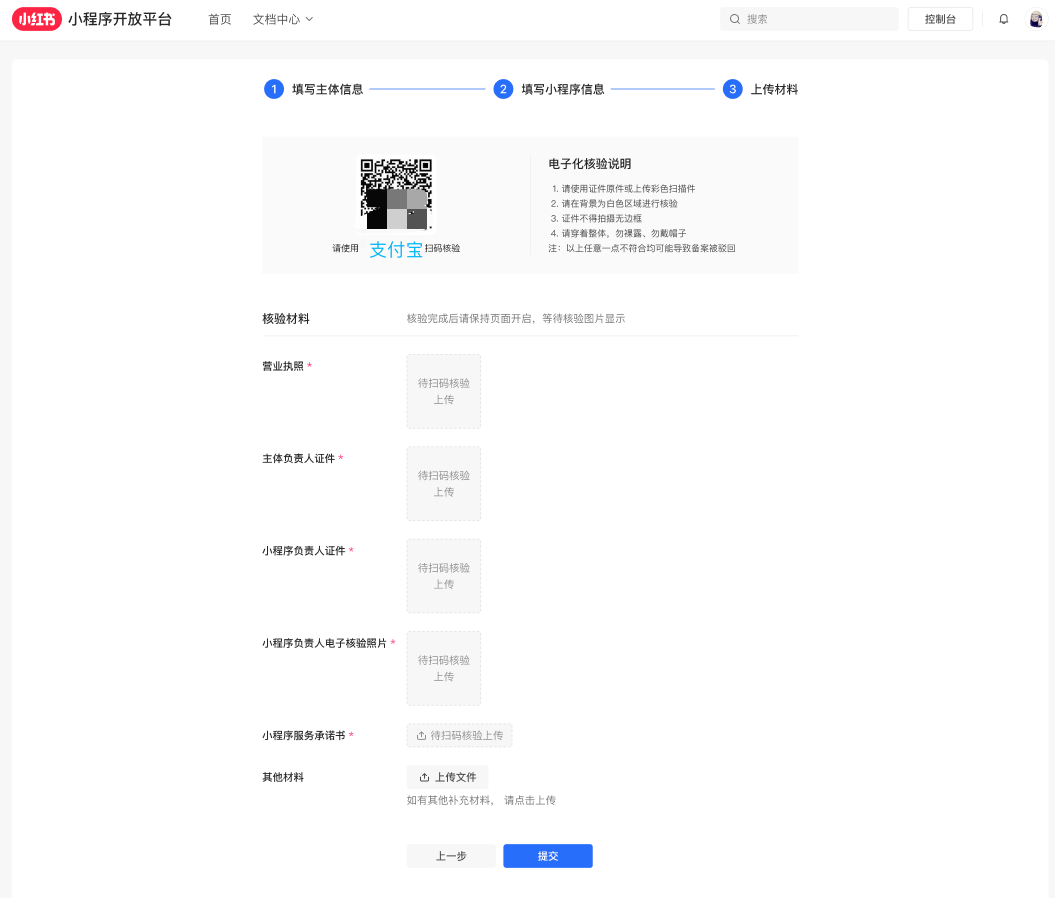The image size is (1055, 898).
Task: Click the 小程序负责人电子核验照片 upload area
Action: coord(443,668)
